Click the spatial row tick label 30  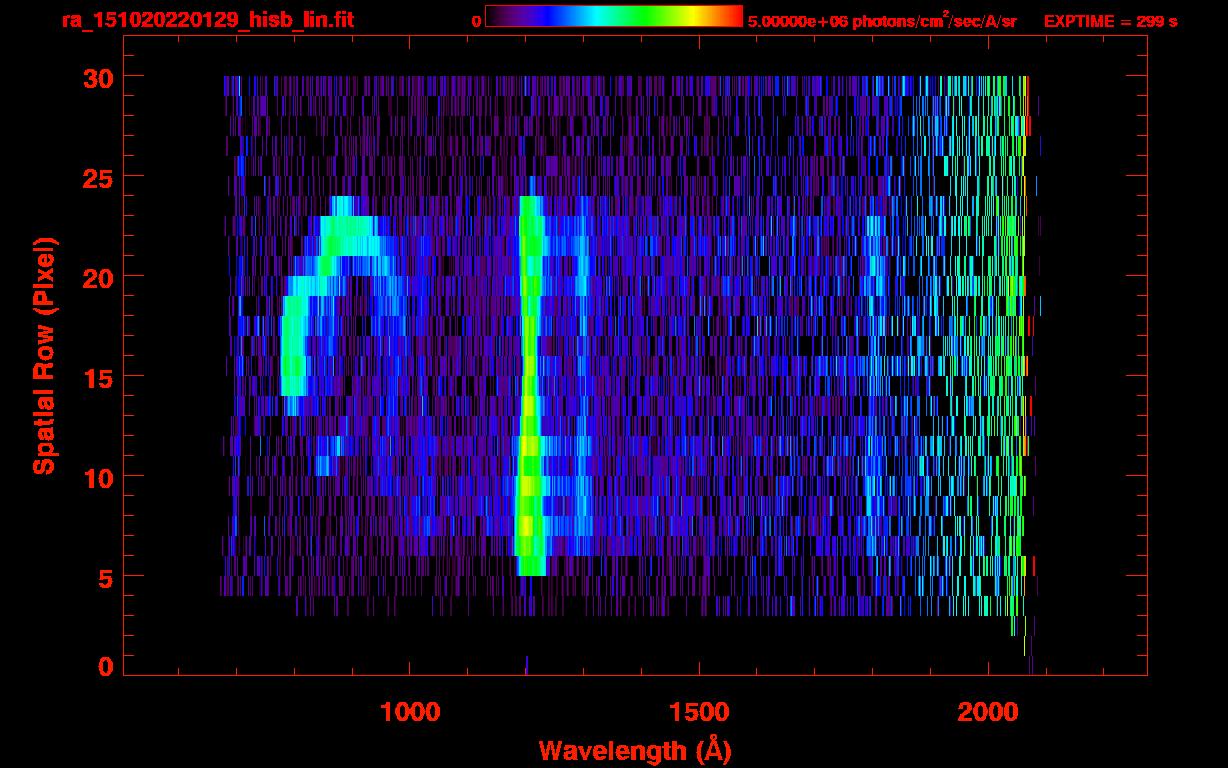(x=98, y=77)
